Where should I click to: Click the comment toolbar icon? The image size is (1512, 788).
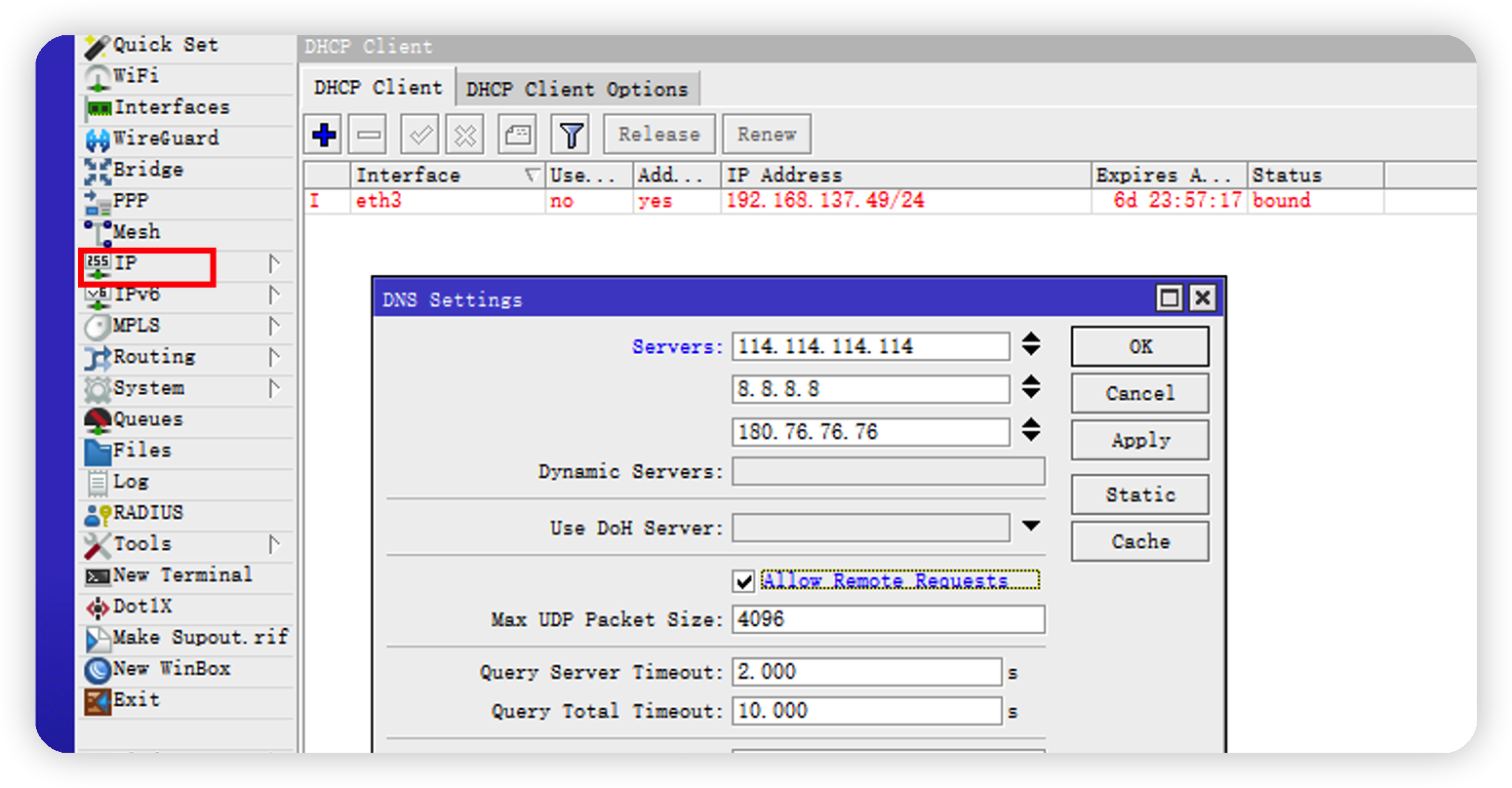tap(517, 135)
